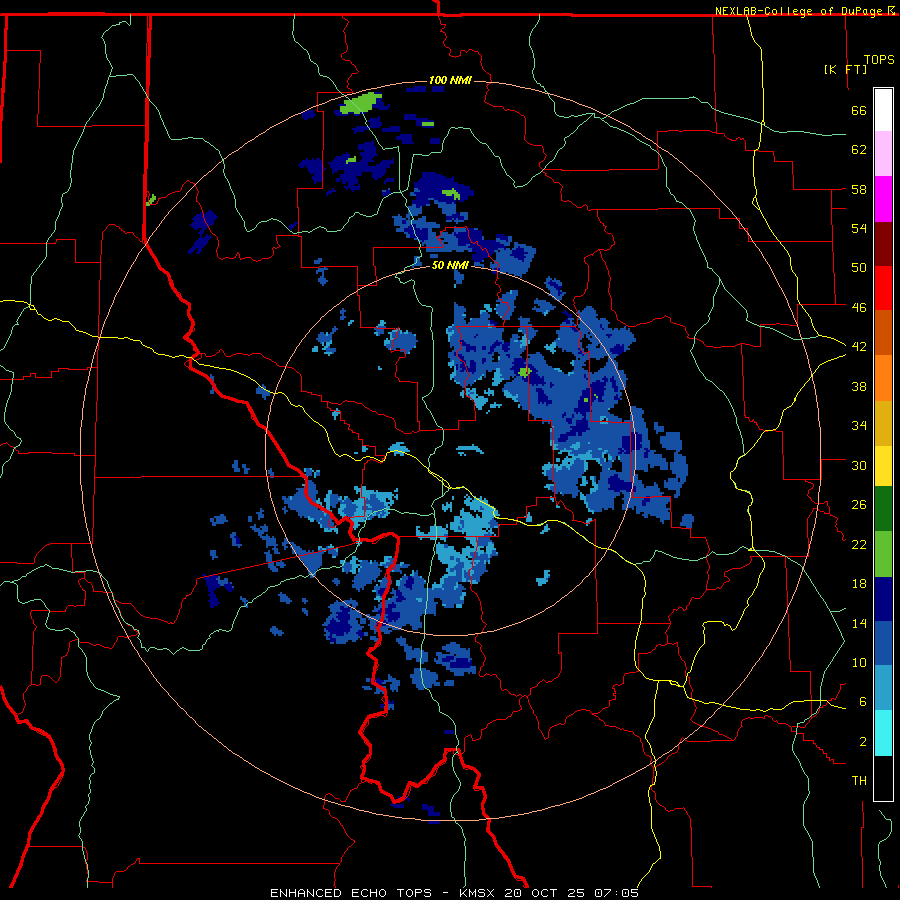
Task: Click legend value 6
Action: [x=862, y=702]
